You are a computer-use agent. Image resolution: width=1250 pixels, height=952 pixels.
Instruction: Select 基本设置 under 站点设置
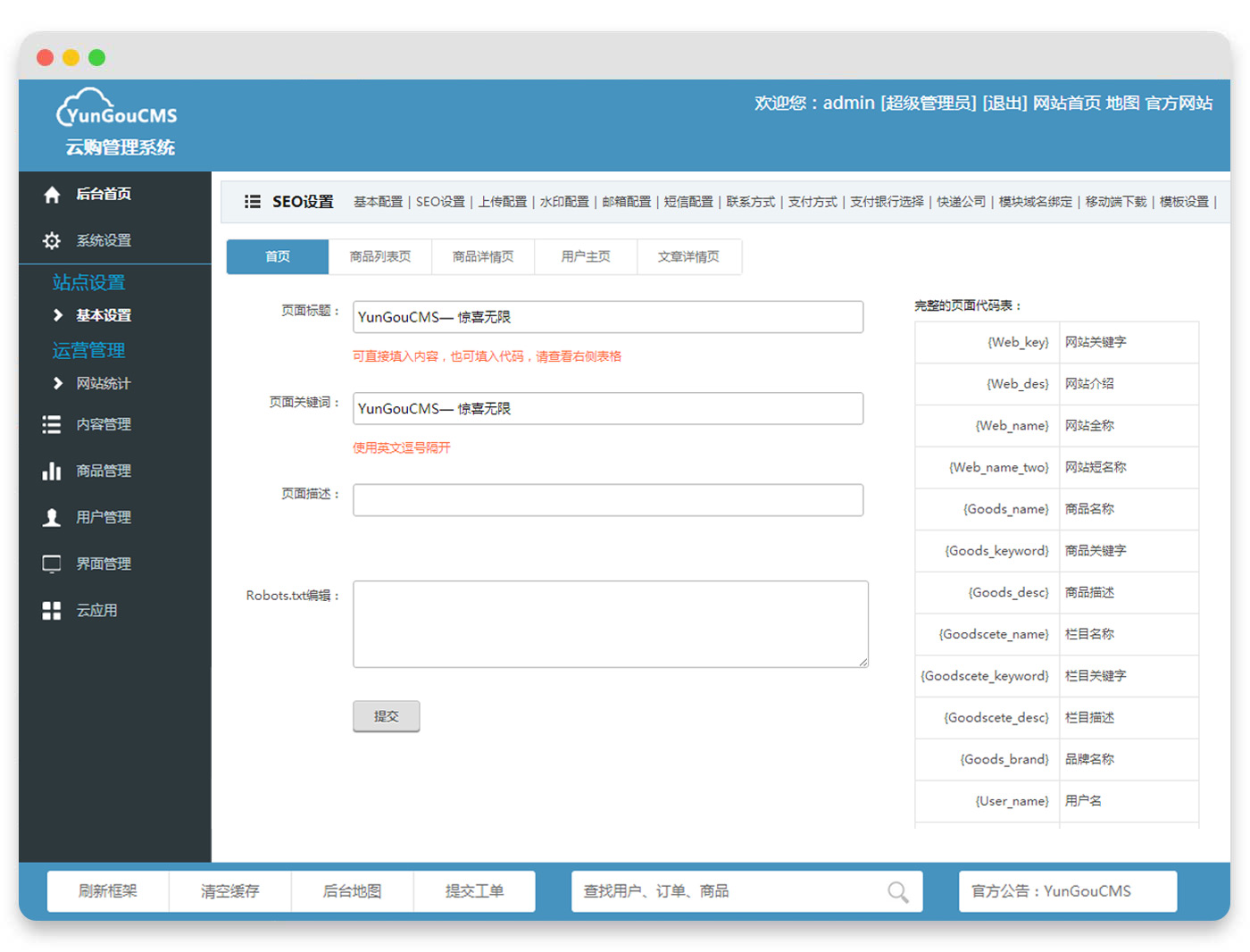(103, 315)
